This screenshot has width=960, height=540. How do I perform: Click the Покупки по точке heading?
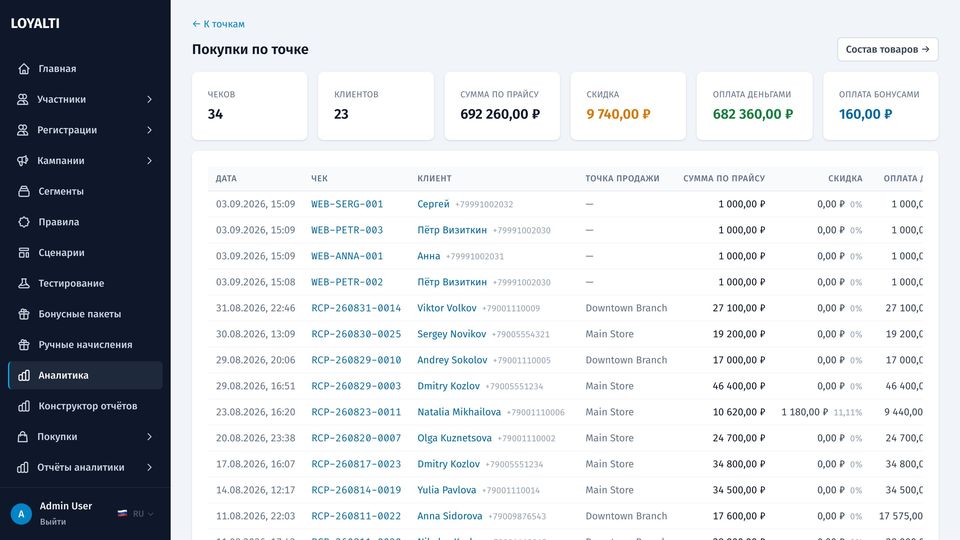250,50
